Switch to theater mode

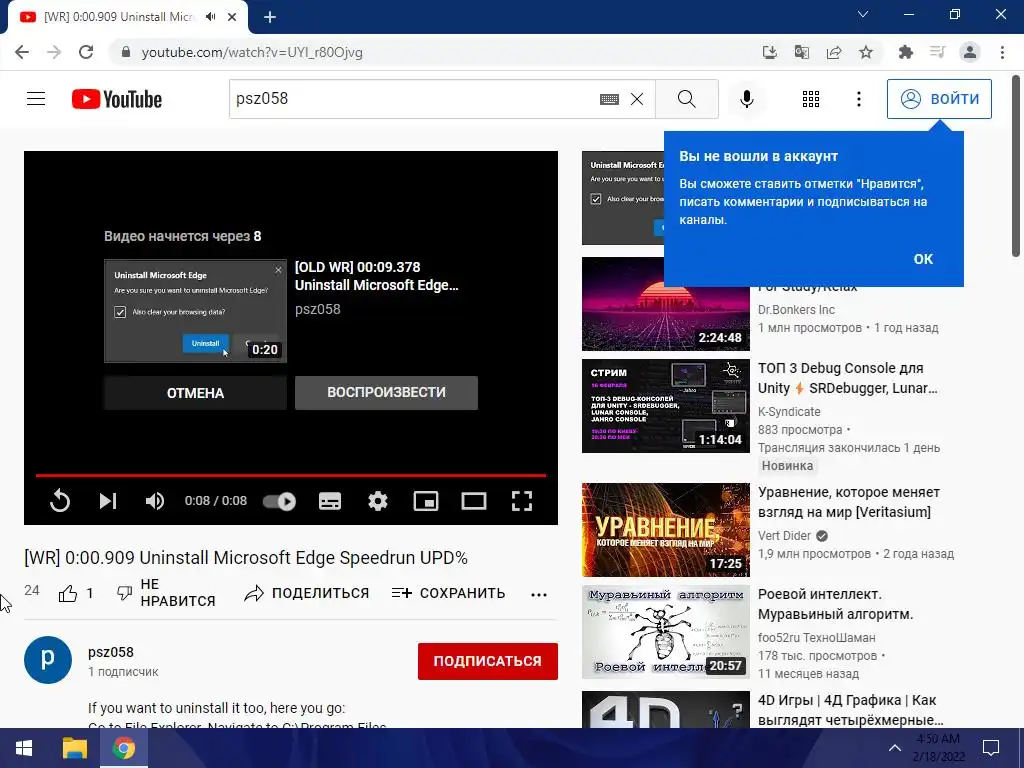[x=473, y=501]
